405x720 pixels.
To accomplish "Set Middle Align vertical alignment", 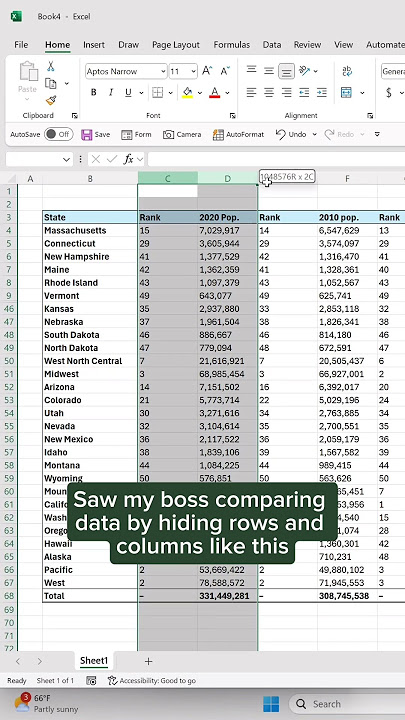I will tap(269, 70).
